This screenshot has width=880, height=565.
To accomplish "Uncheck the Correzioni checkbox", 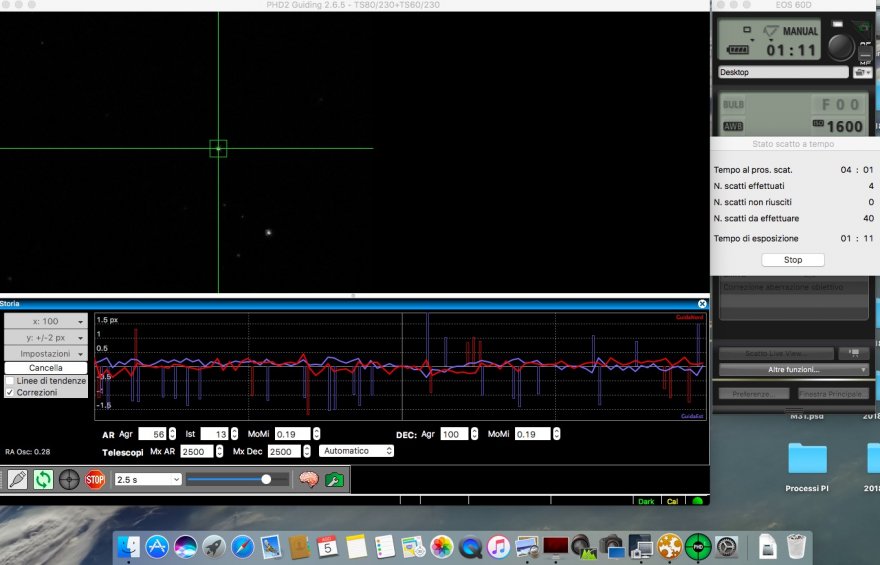I will pyautogui.click(x=10, y=393).
